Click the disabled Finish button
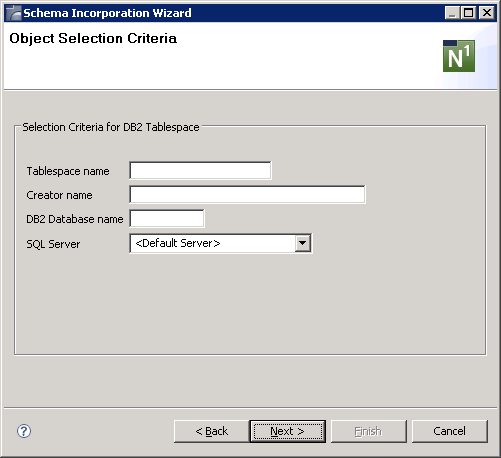 368,431
